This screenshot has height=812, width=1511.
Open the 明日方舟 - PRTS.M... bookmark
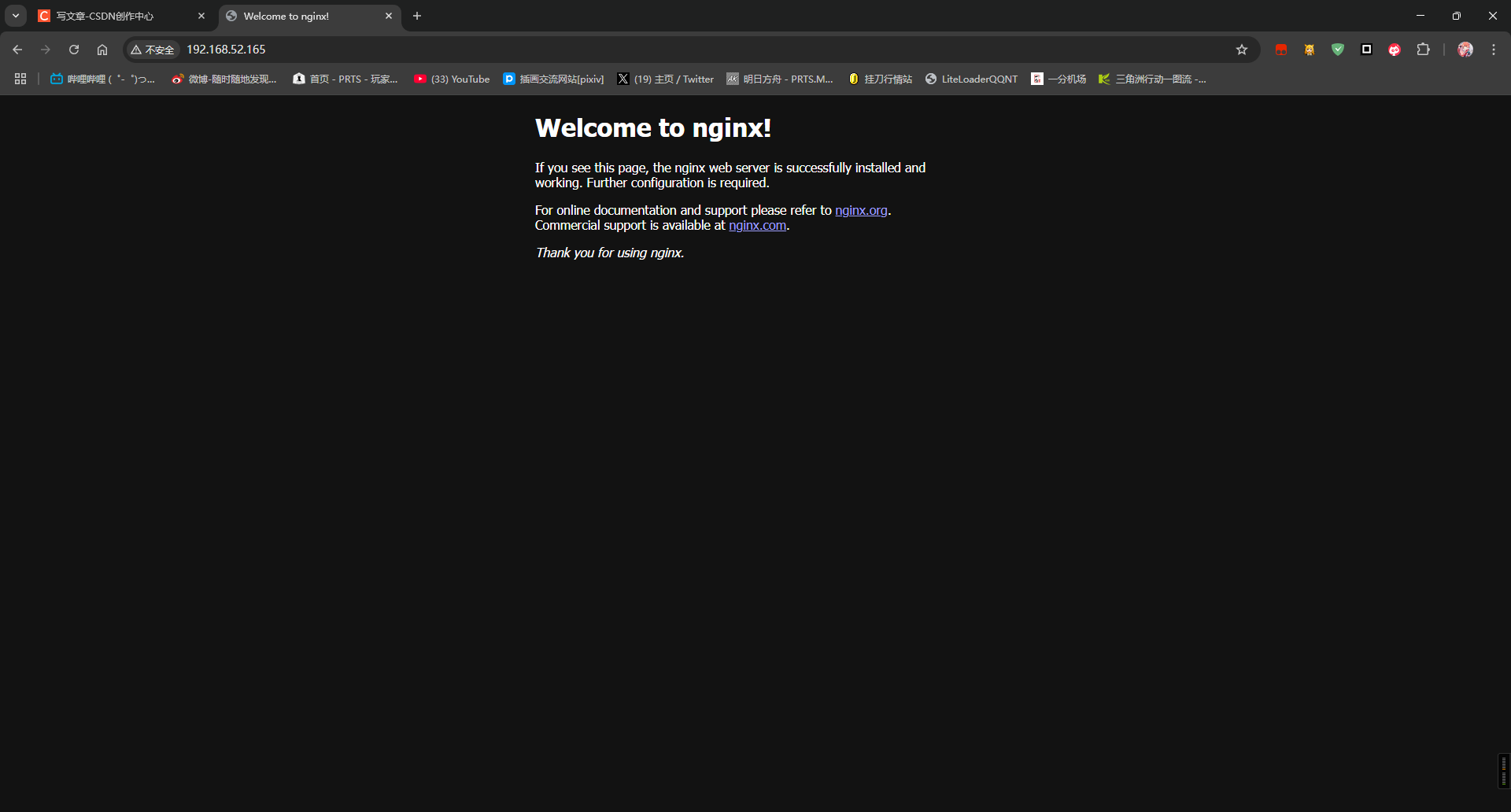pos(780,79)
